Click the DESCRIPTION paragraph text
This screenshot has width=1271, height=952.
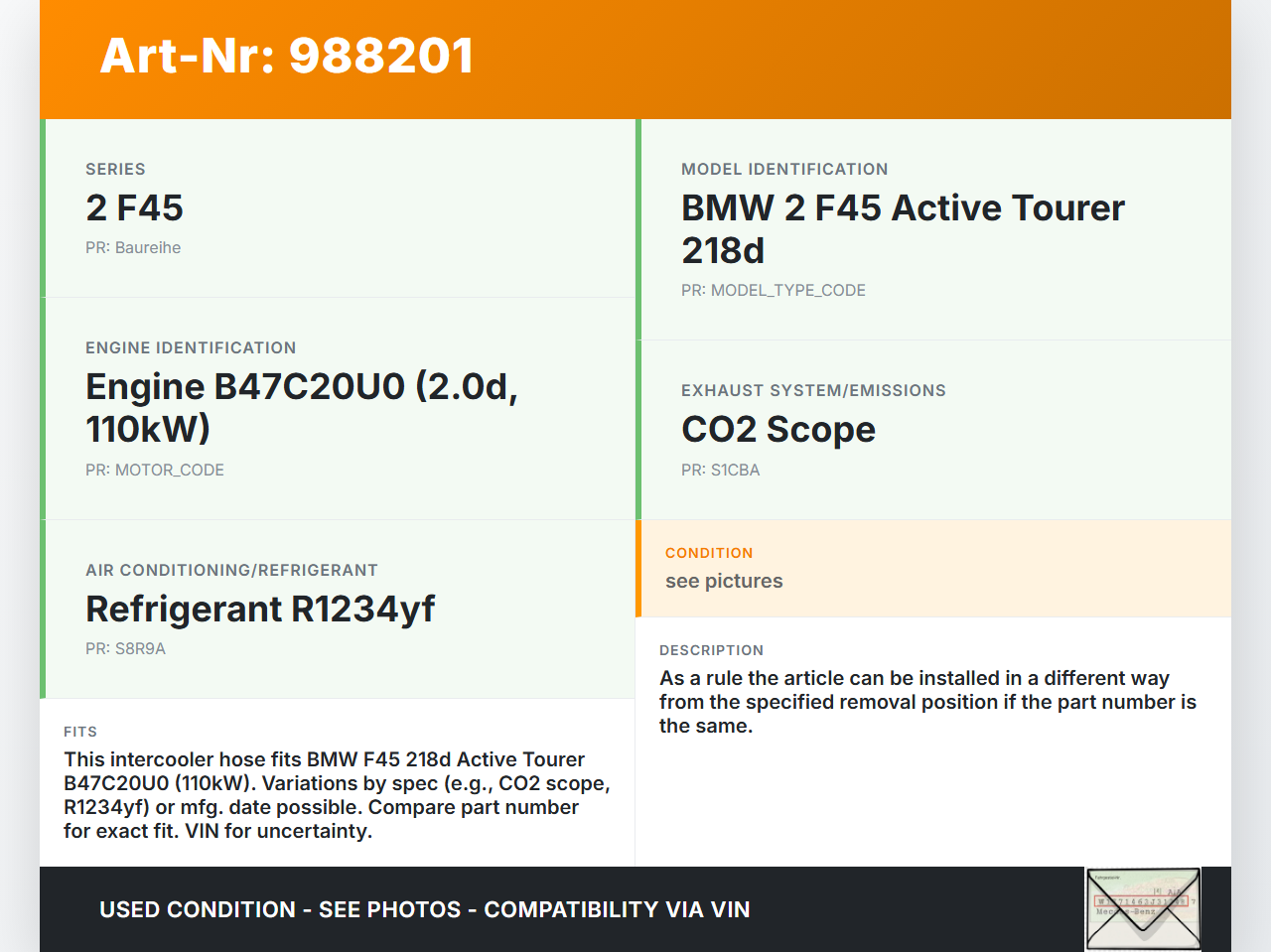point(926,702)
